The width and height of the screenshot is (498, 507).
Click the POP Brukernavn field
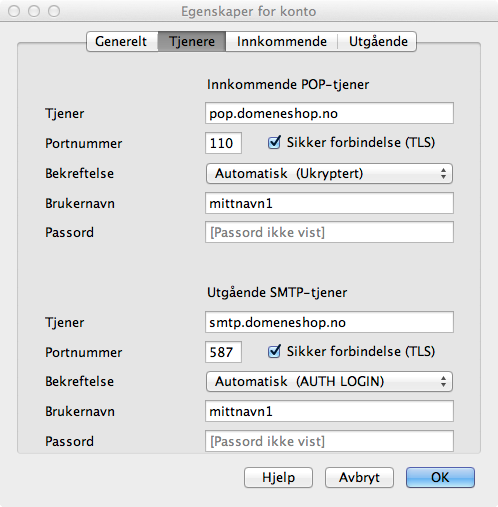(x=329, y=203)
